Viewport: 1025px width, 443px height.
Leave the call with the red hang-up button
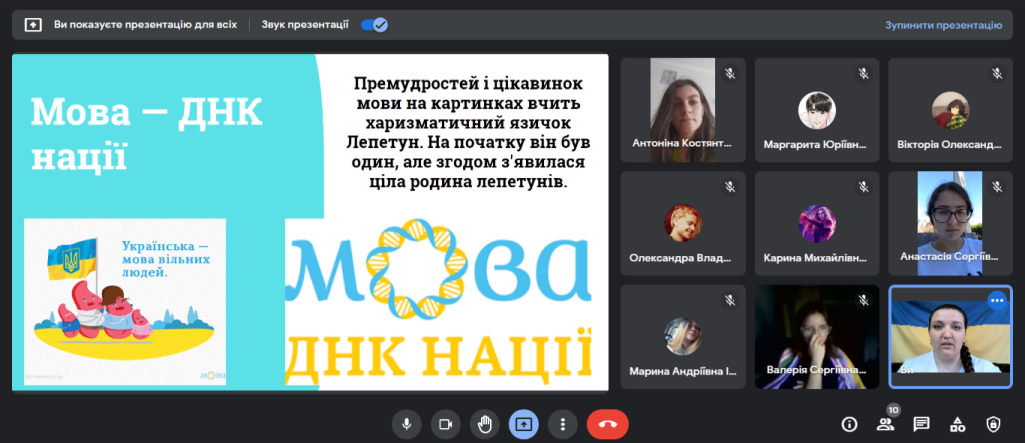607,424
